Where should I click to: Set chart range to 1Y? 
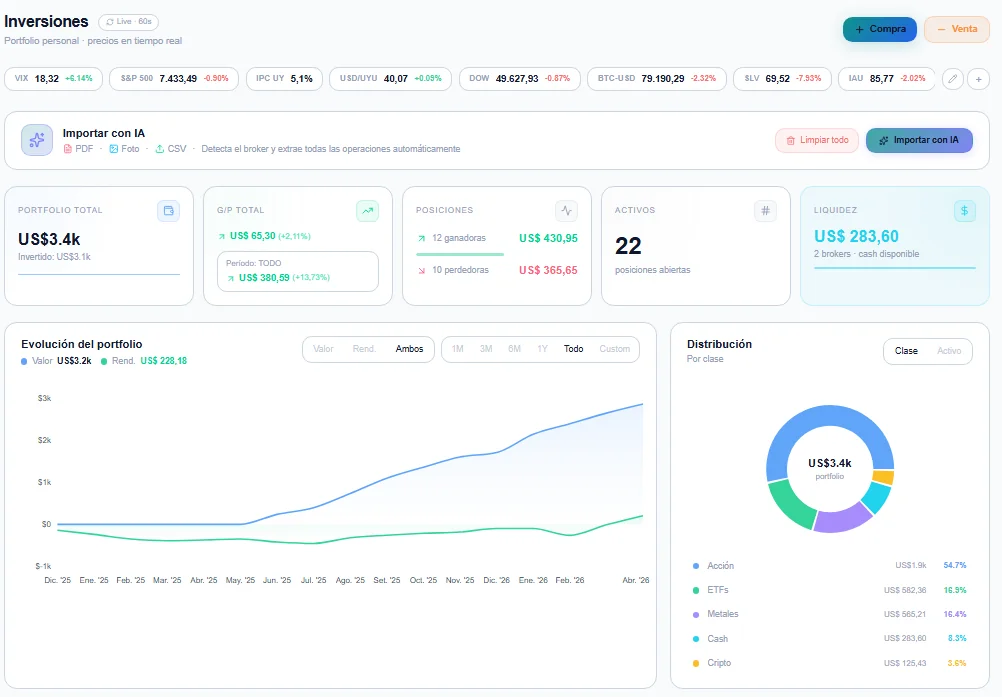coord(543,349)
